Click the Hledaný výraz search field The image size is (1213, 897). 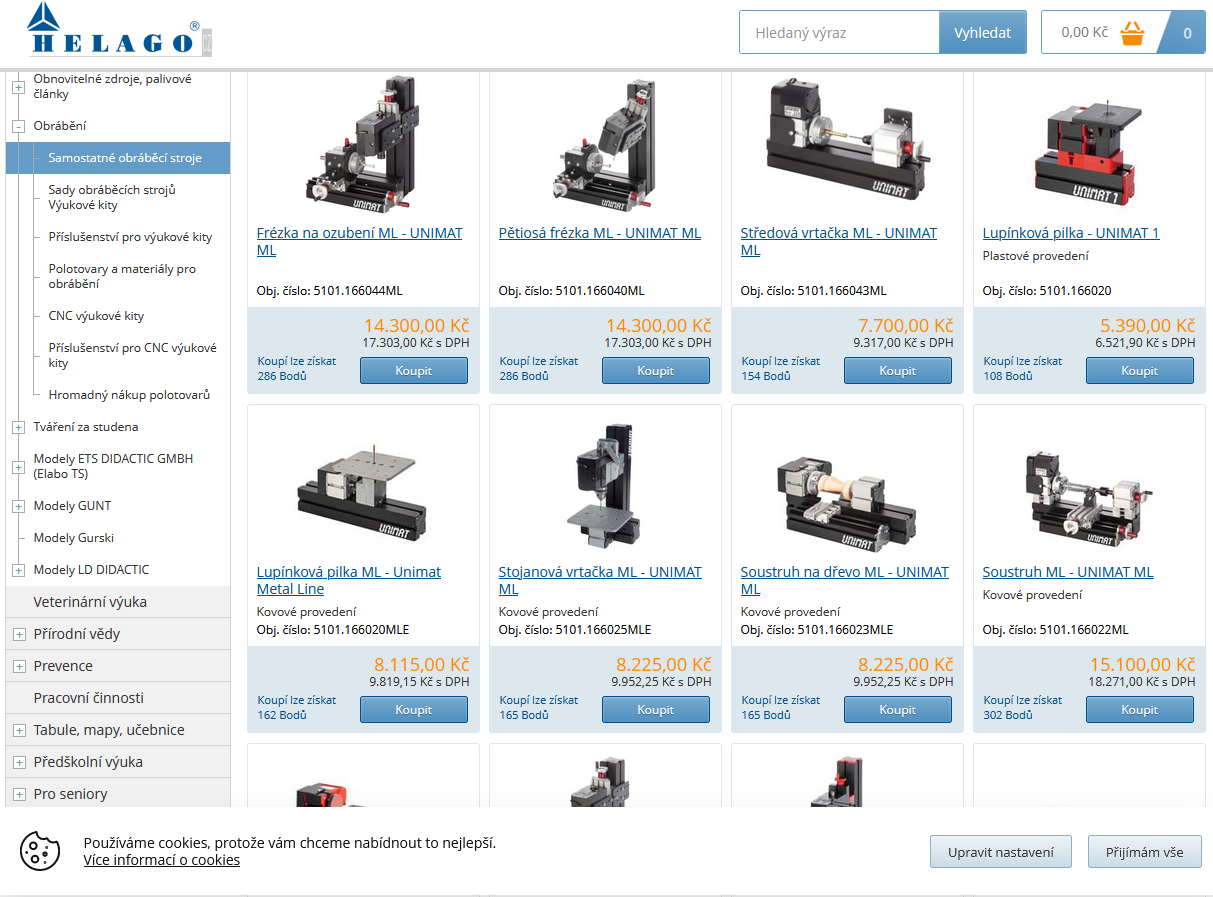[x=839, y=32]
